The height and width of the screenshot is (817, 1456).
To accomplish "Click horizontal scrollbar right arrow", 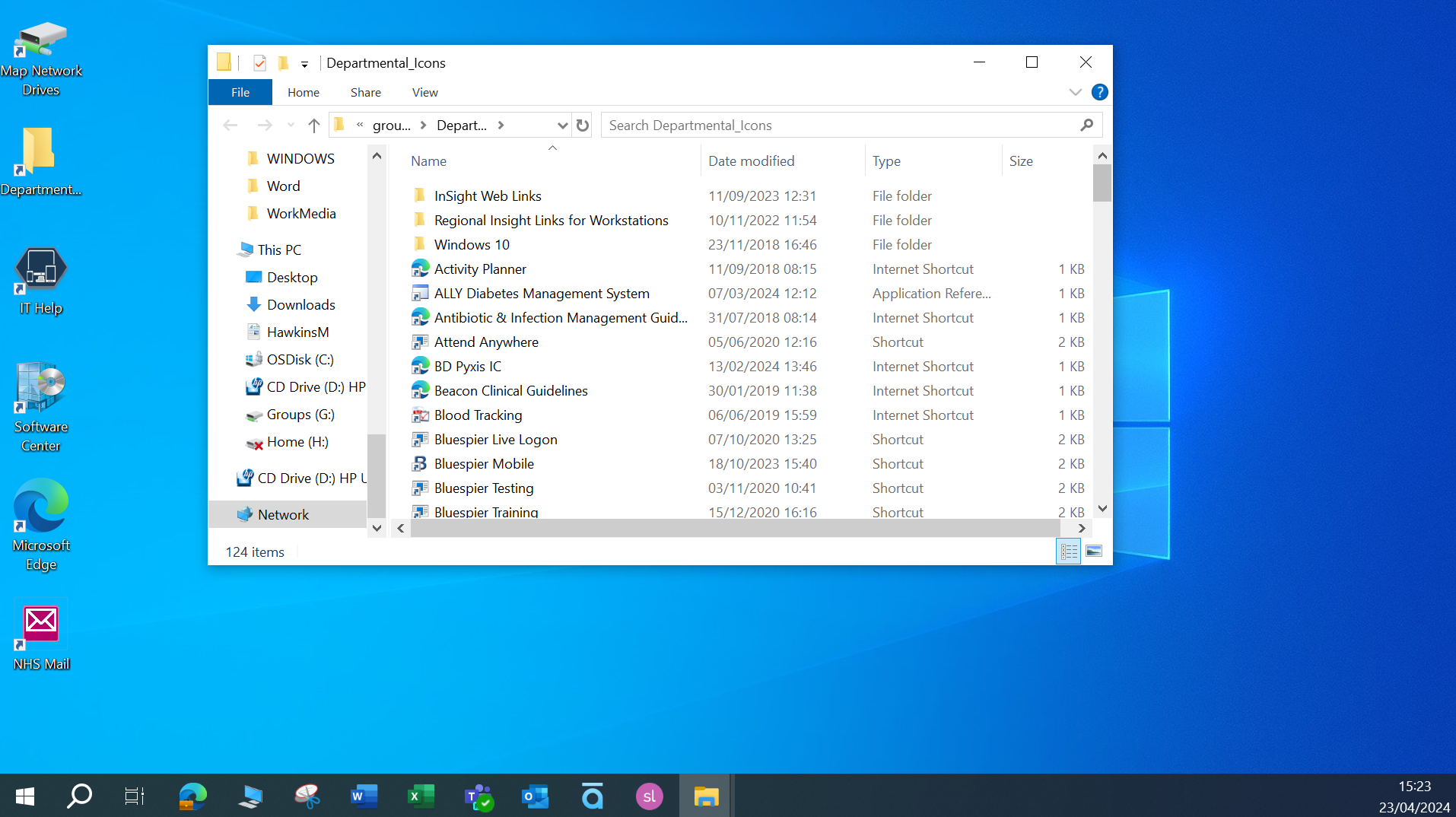I will tap(1082, 529).
